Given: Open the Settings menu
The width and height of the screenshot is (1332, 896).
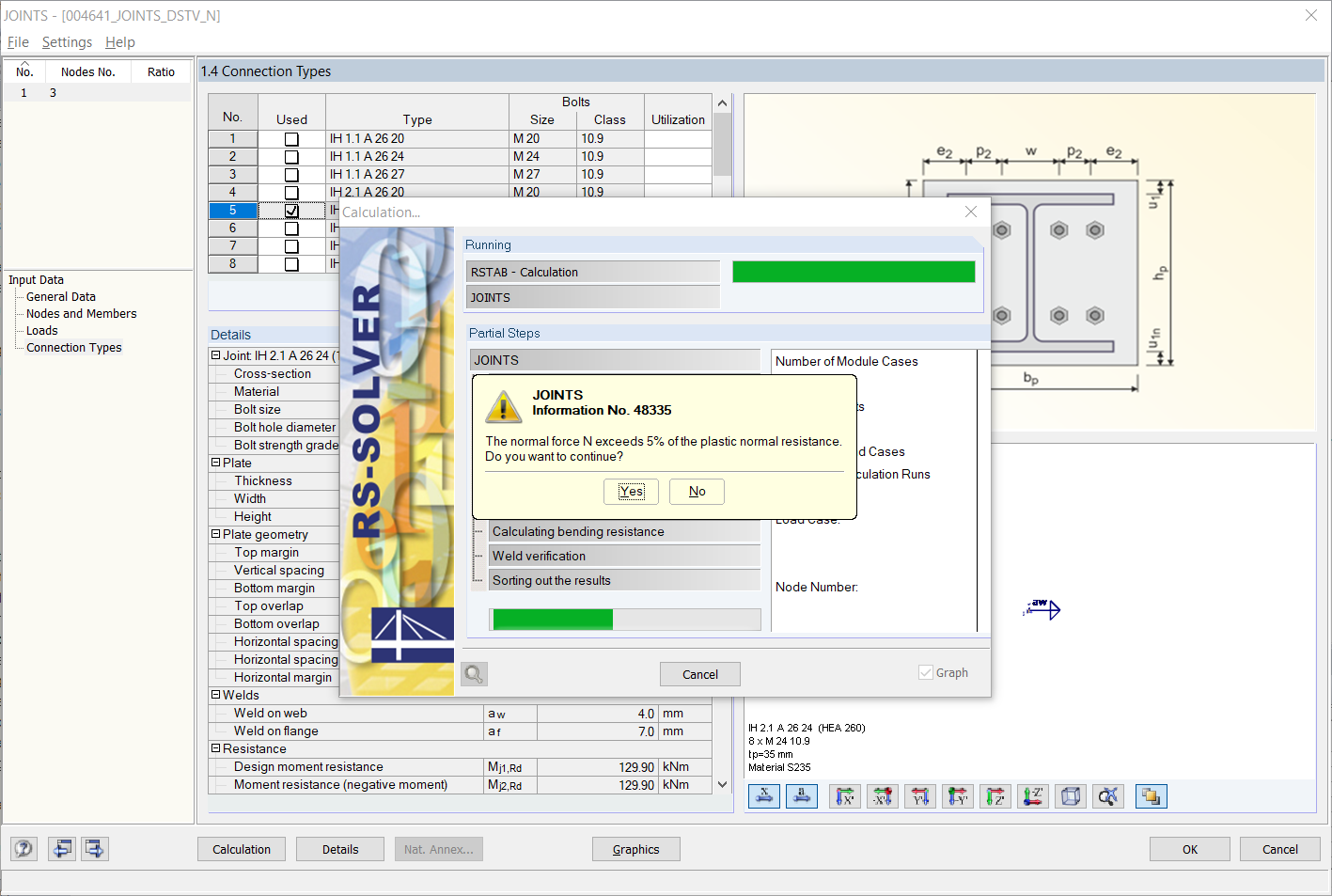Looking at the screenshot, I should [x=67, y=42].
